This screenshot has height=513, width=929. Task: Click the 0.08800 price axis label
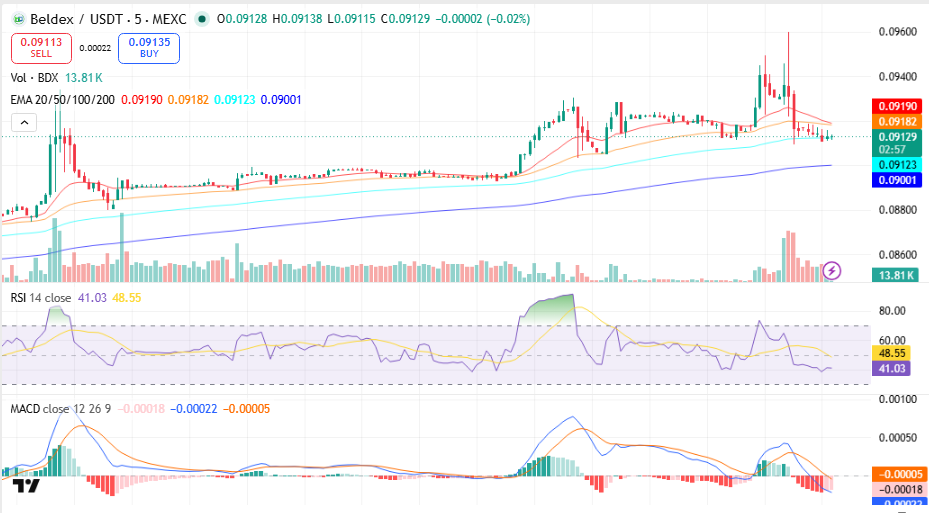898,210
